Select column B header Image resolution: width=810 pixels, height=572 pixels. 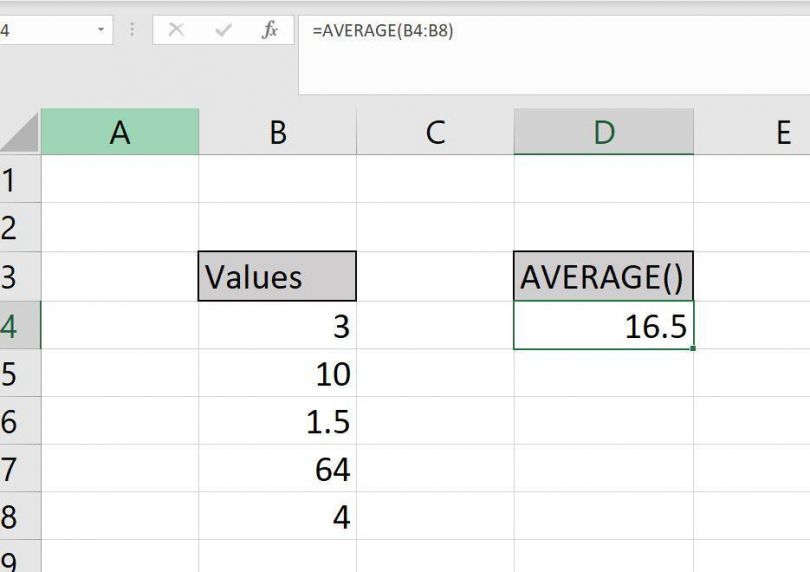[x=278, y=132]
